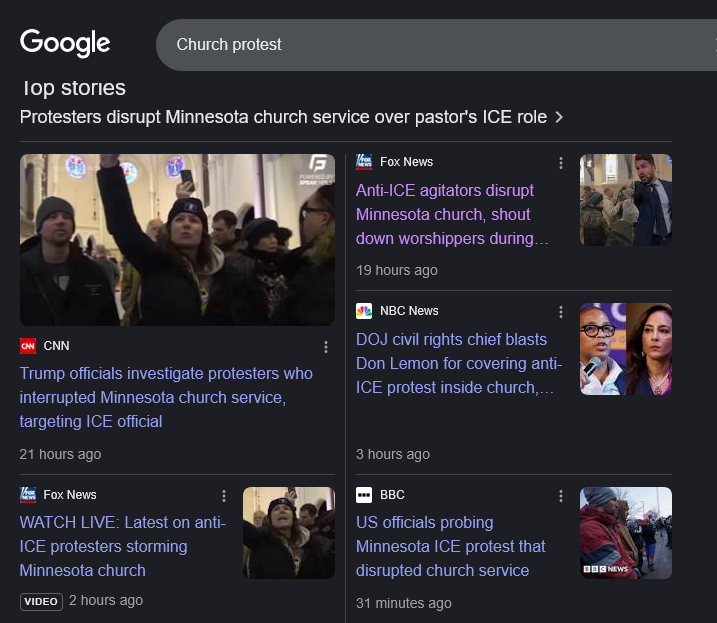The width and height of the screenshot is (717, 623).
Task: Open three-dot menu for NBC News story
Action: [561, 312]
